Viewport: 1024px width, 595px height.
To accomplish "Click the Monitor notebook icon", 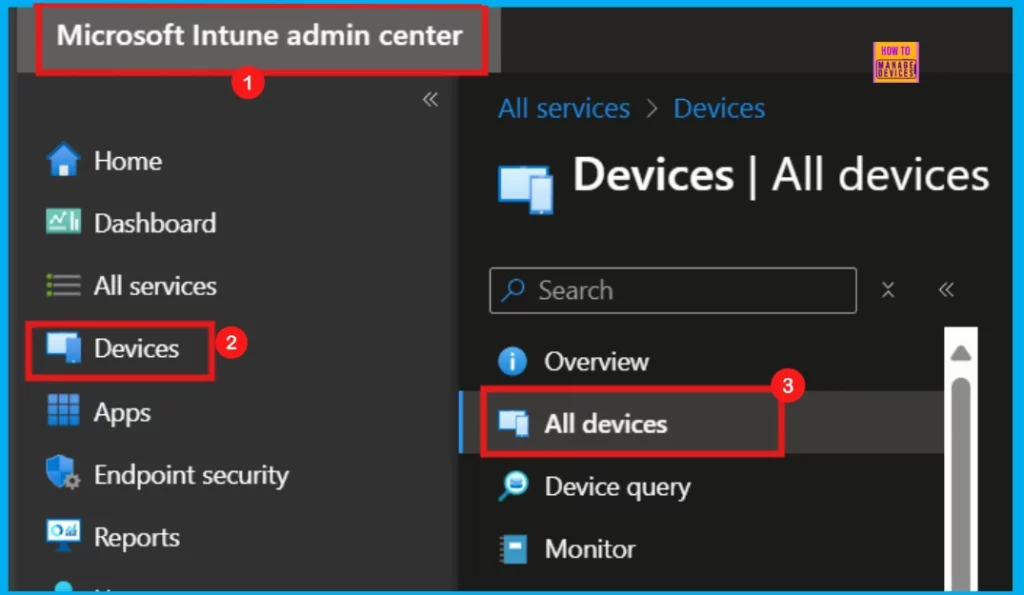I will coord(514,549).
